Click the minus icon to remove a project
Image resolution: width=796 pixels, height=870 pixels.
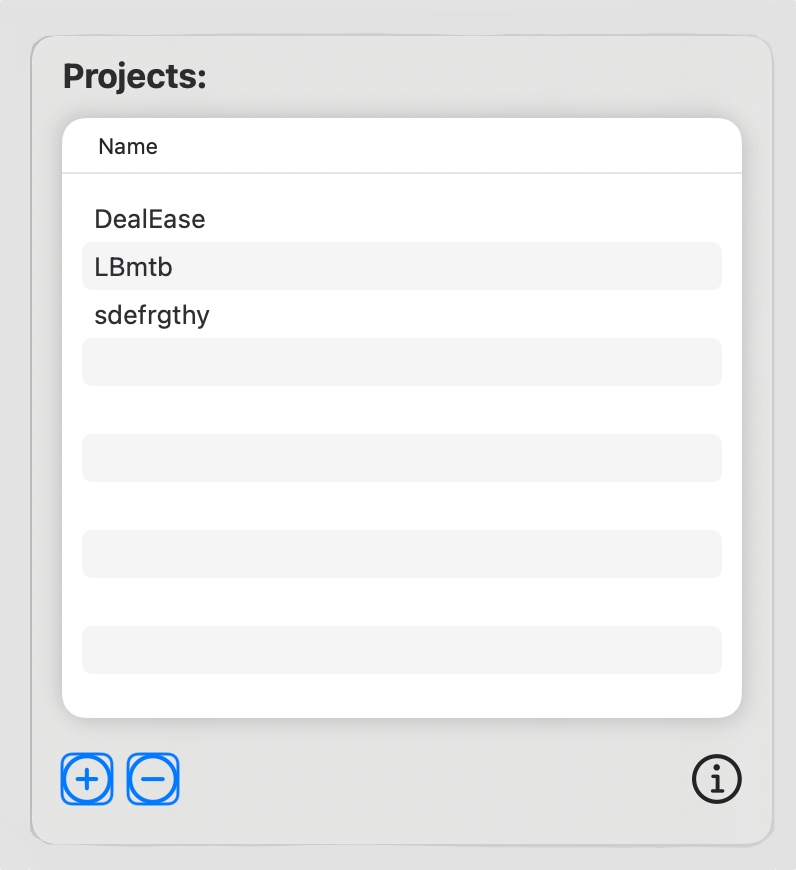pos(153,779)
